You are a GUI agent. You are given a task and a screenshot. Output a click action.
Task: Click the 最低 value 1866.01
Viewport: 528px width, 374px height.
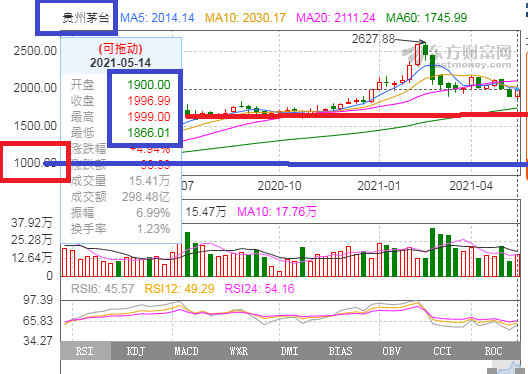pyautogui.click(x=149, y=133)
